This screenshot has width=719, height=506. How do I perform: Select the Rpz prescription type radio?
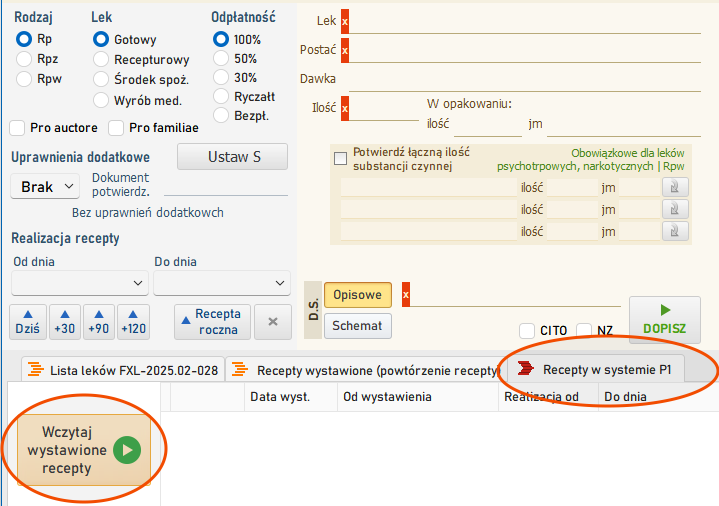24,59
